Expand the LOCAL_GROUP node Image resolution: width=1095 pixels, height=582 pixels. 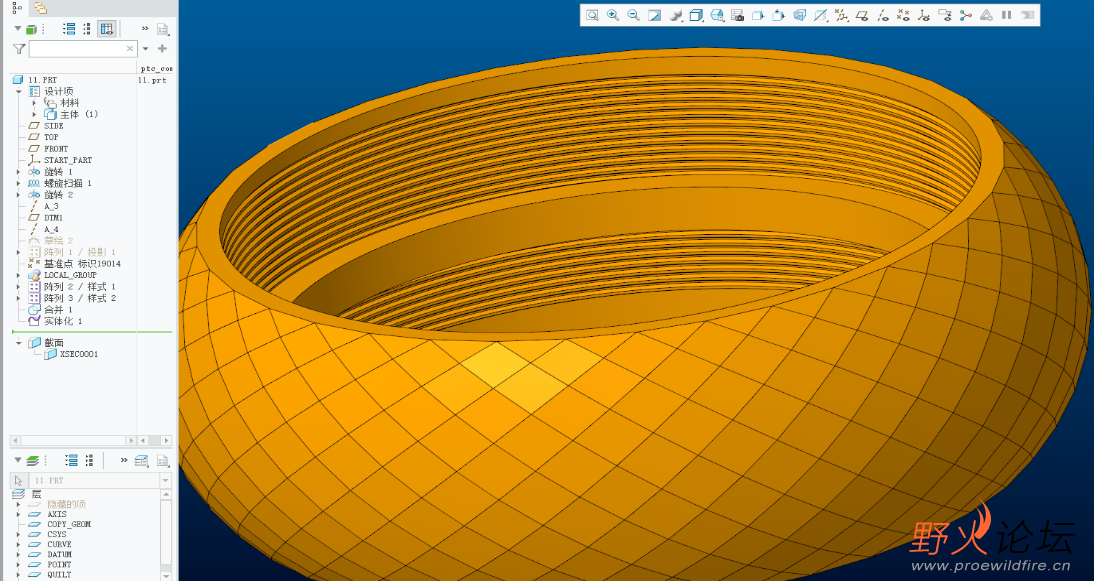coord(19,275)
